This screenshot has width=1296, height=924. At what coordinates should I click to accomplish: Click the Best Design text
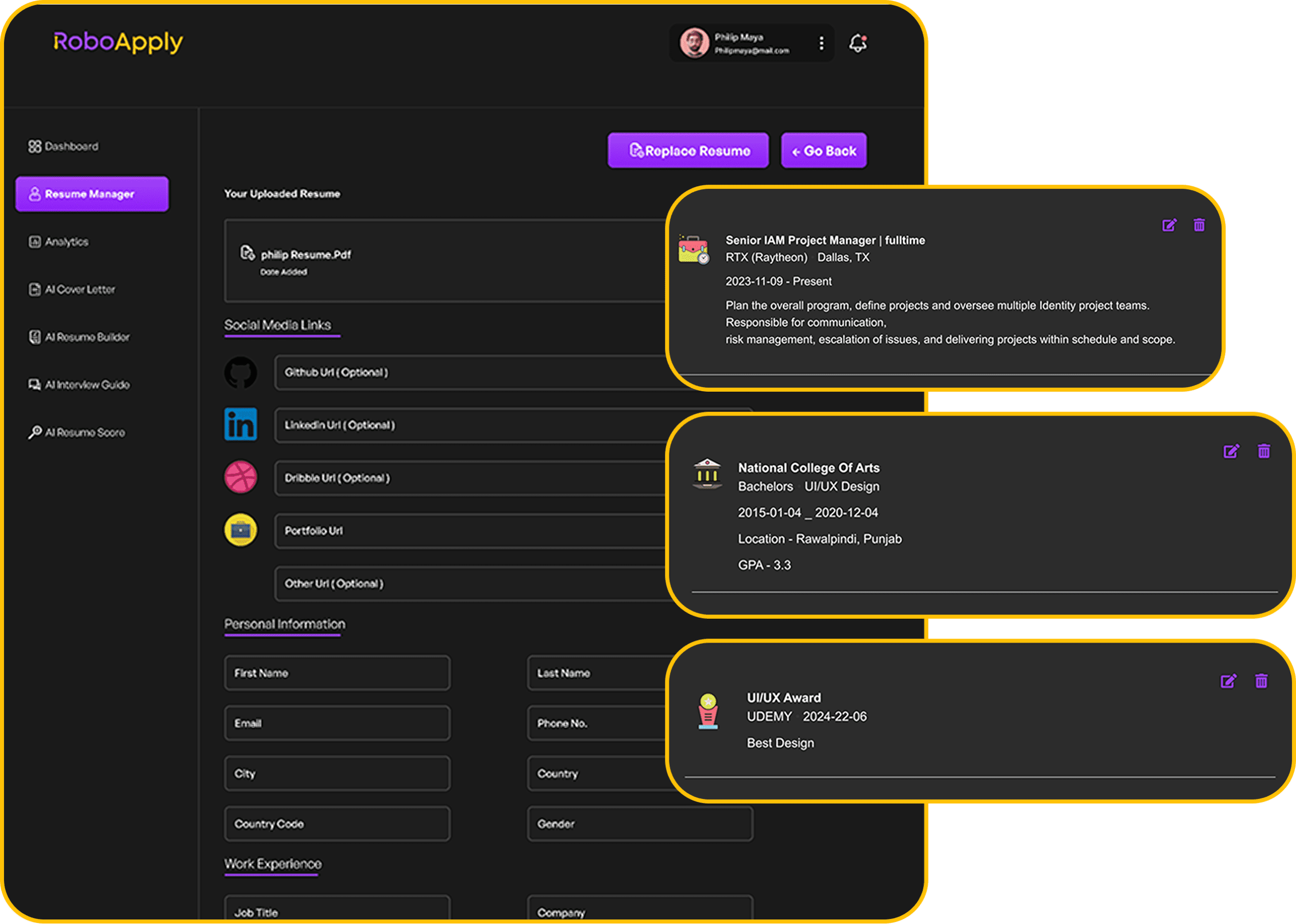click(780, 744)
